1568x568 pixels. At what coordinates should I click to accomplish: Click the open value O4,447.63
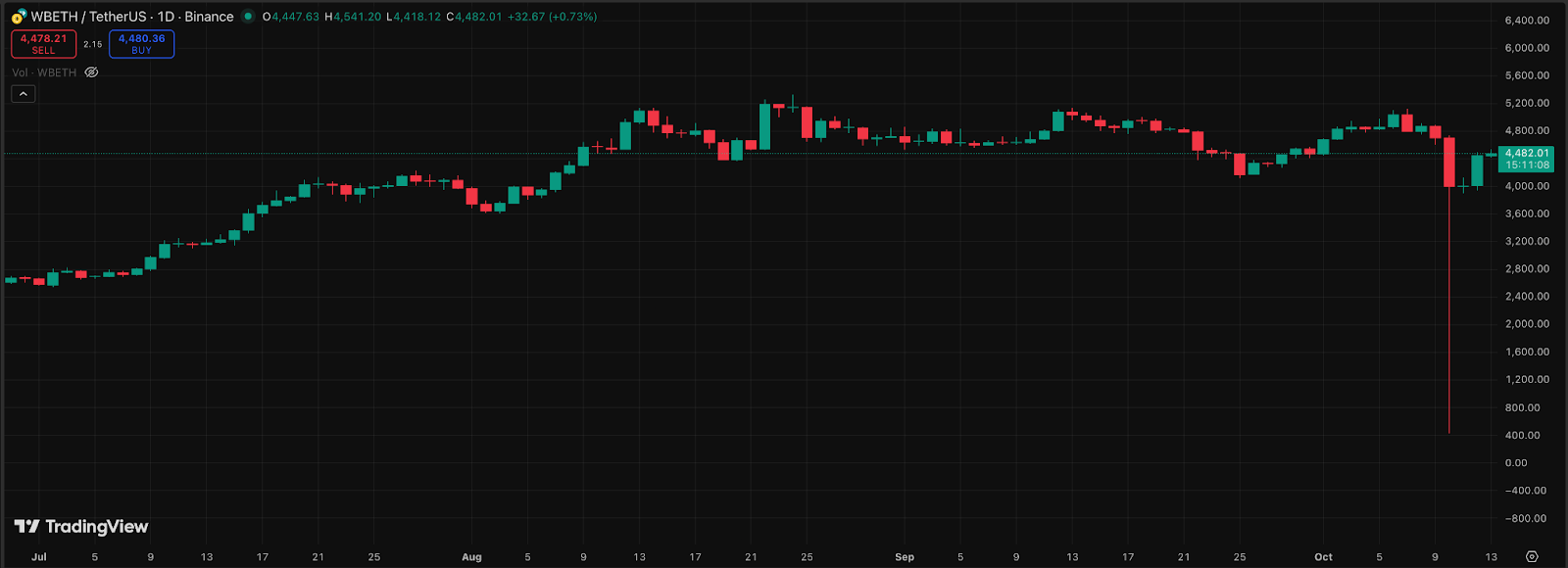click(291, 17)
